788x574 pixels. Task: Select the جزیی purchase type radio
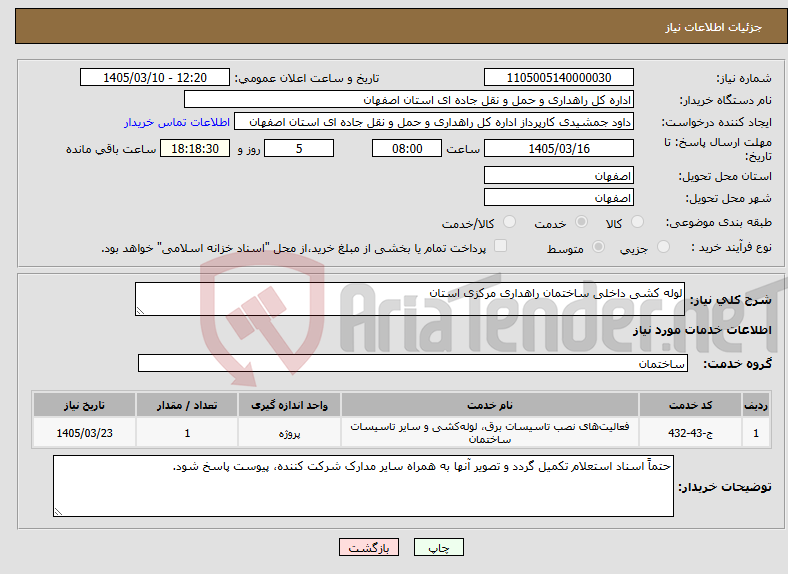pyautogui.click(x=663, y=246)
